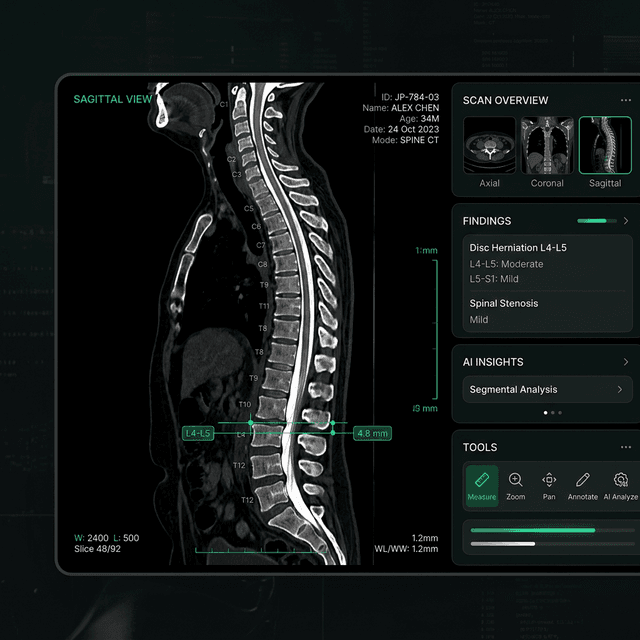Expand the AI Insights chevron
This screenshot has height=640, width=640.
626,362
